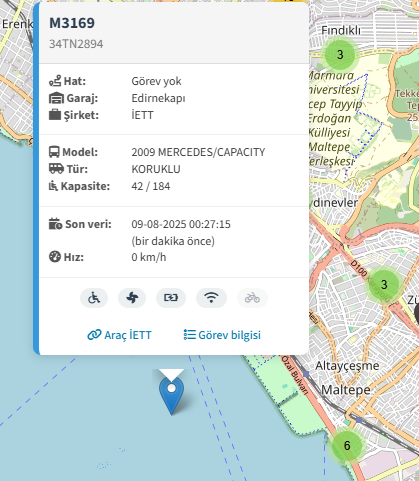
Task: Click the wheelchair accessibility icon badge
Action: [x=94, y=298]
